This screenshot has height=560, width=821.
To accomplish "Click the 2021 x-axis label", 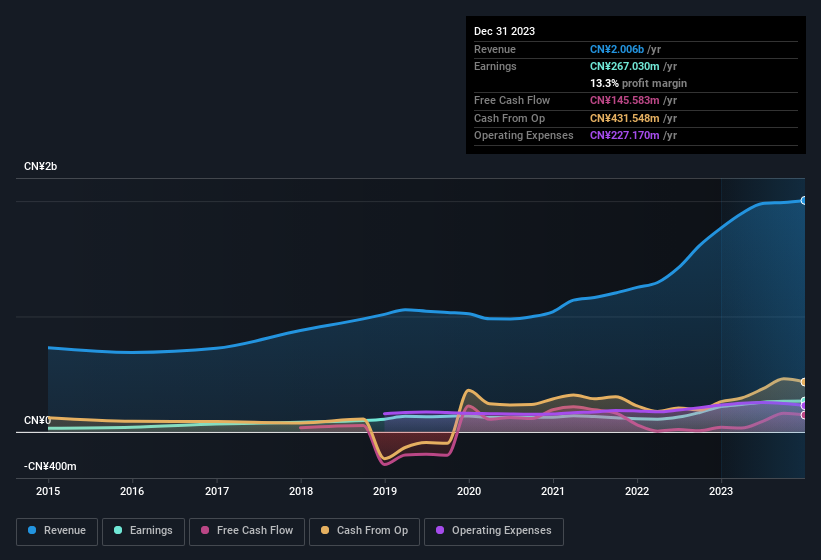I will click(553, 491).
